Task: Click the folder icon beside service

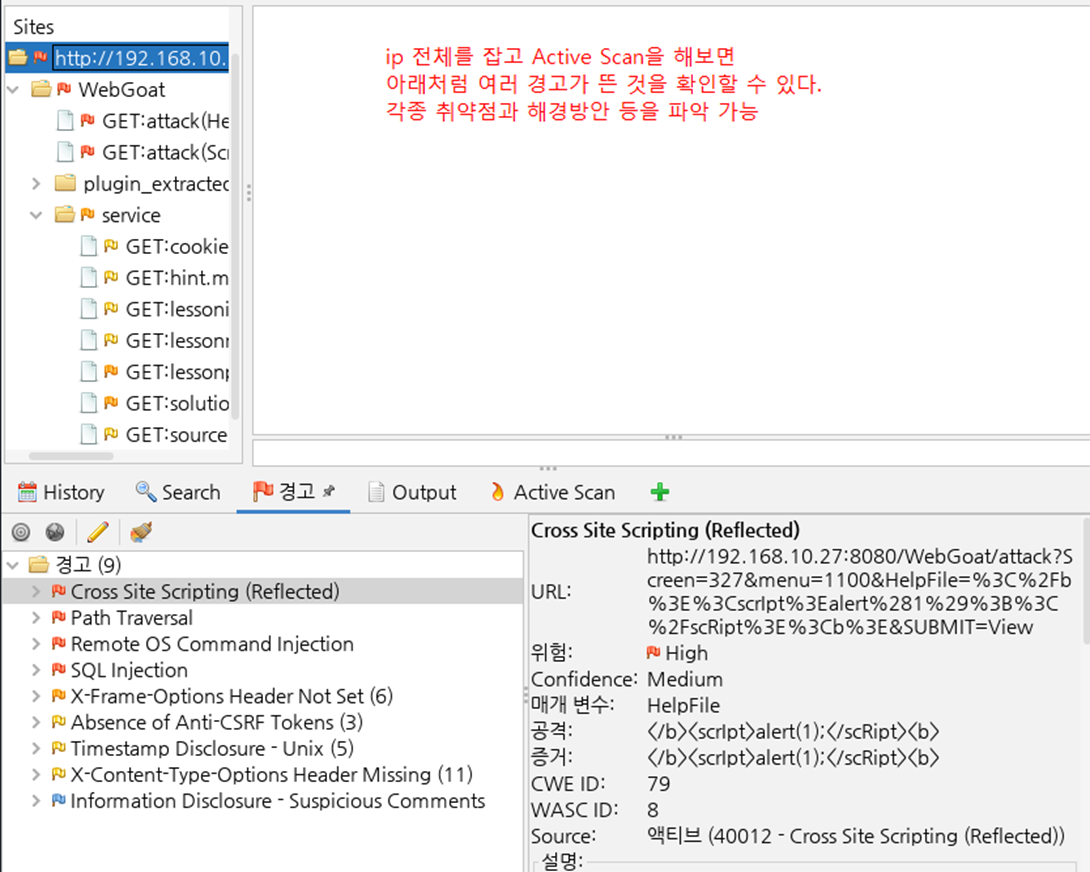Action: coord(65,214)
